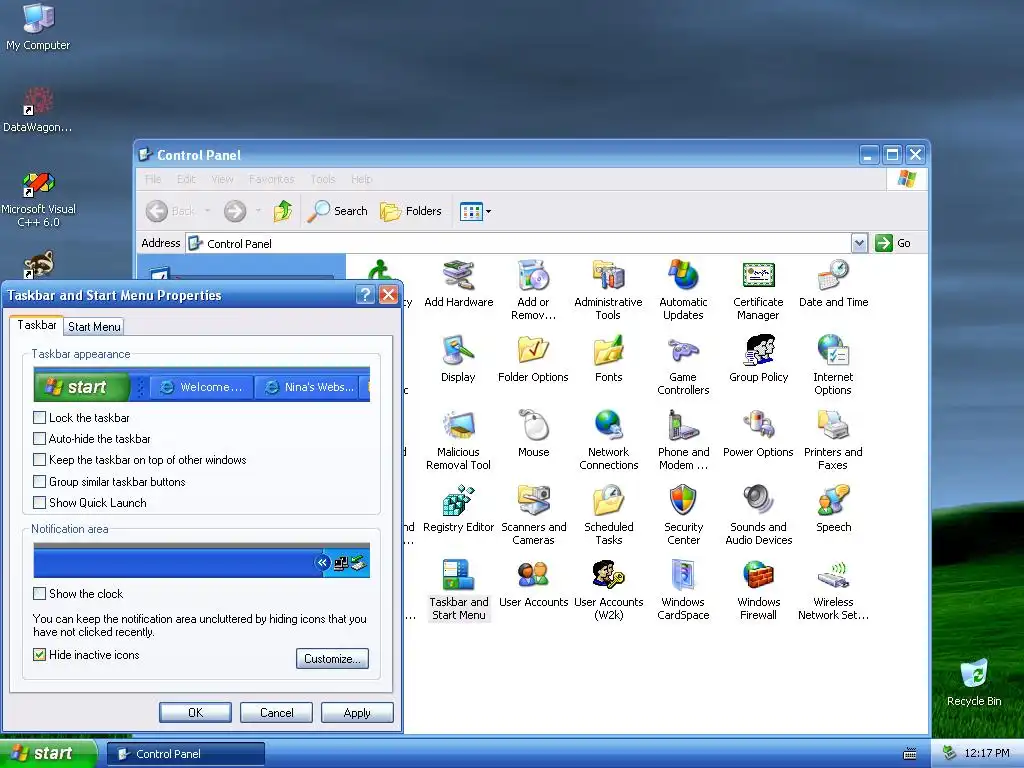Switch to the Start Menu tab

pos(94,327)
